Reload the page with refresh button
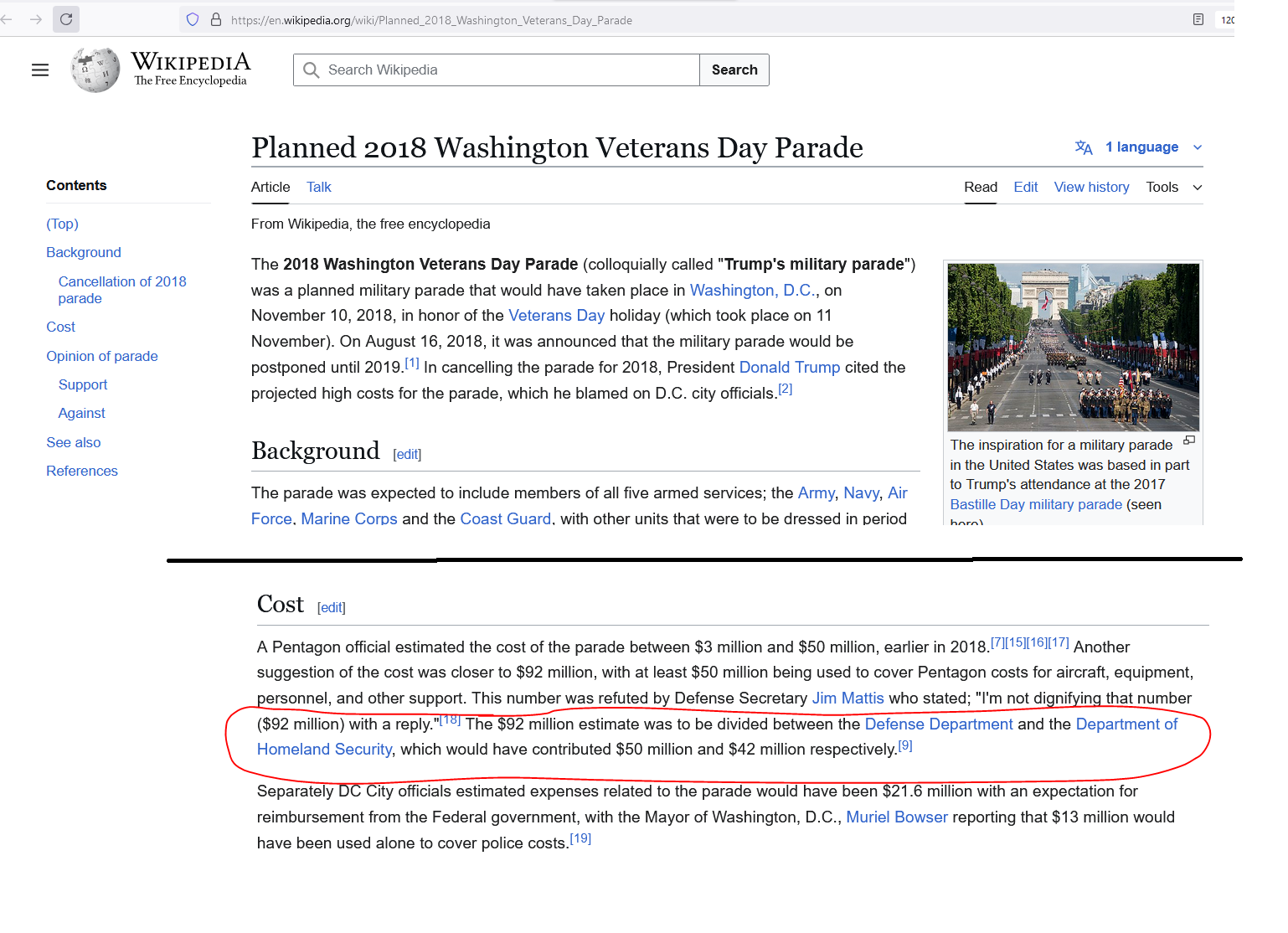Screen dimensions: 1288x933 point(66,19)
